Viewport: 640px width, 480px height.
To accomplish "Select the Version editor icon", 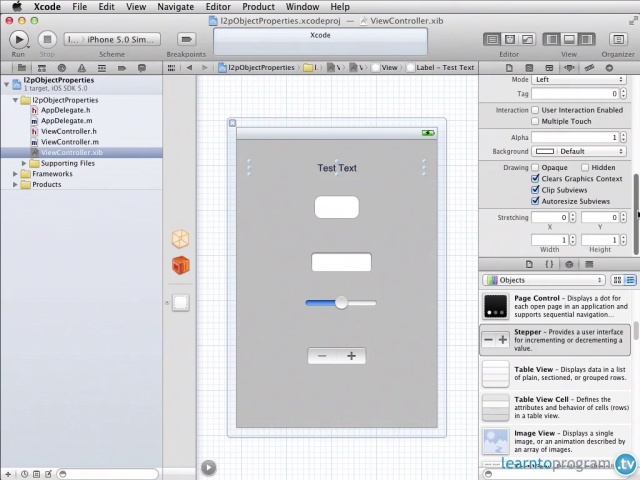I will coord(527,40).
